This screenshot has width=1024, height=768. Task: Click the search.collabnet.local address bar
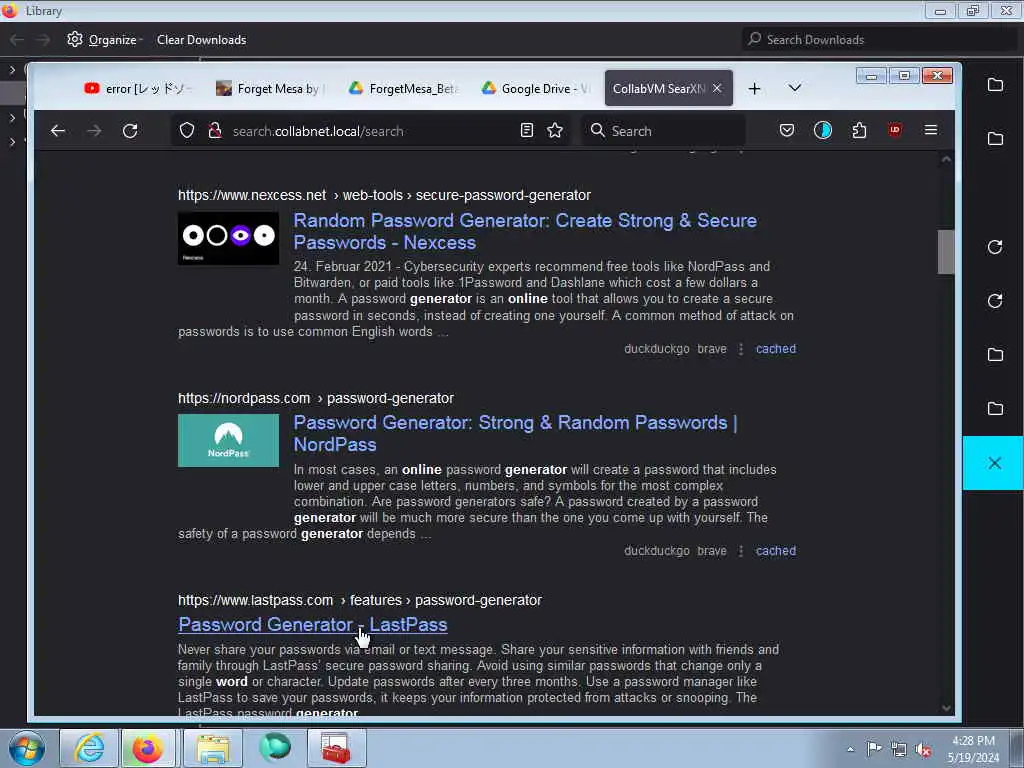click(x=369, y=131)
